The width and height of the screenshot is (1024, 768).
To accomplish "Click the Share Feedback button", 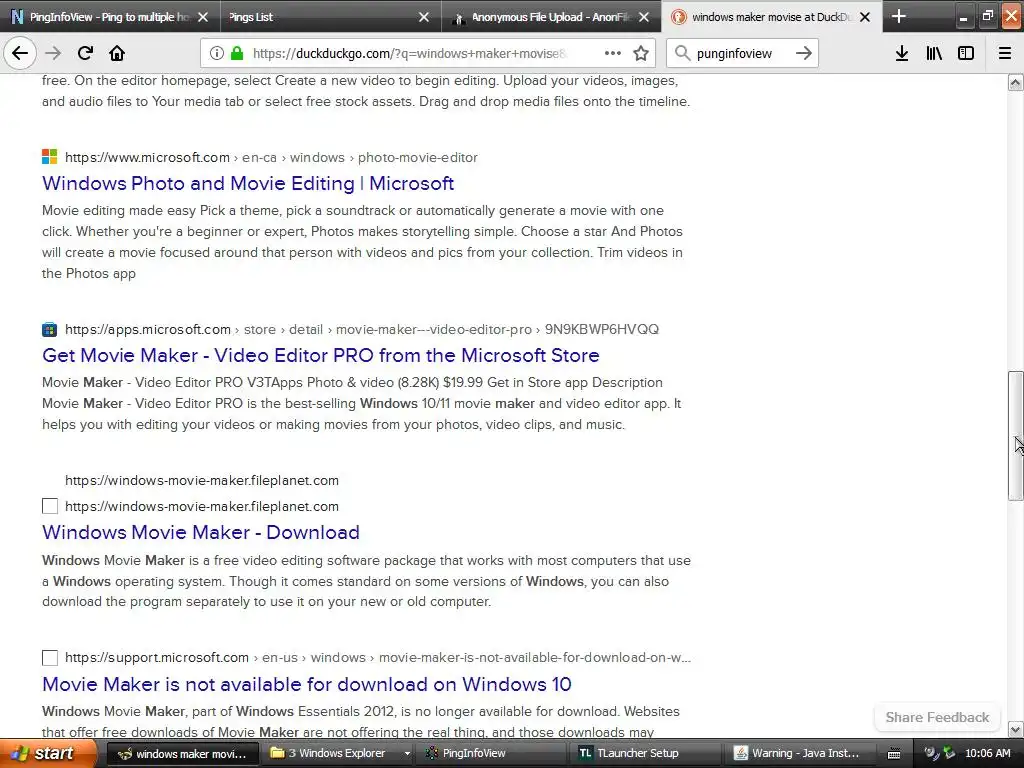I will pyautogui.click(x=937, y=717).
